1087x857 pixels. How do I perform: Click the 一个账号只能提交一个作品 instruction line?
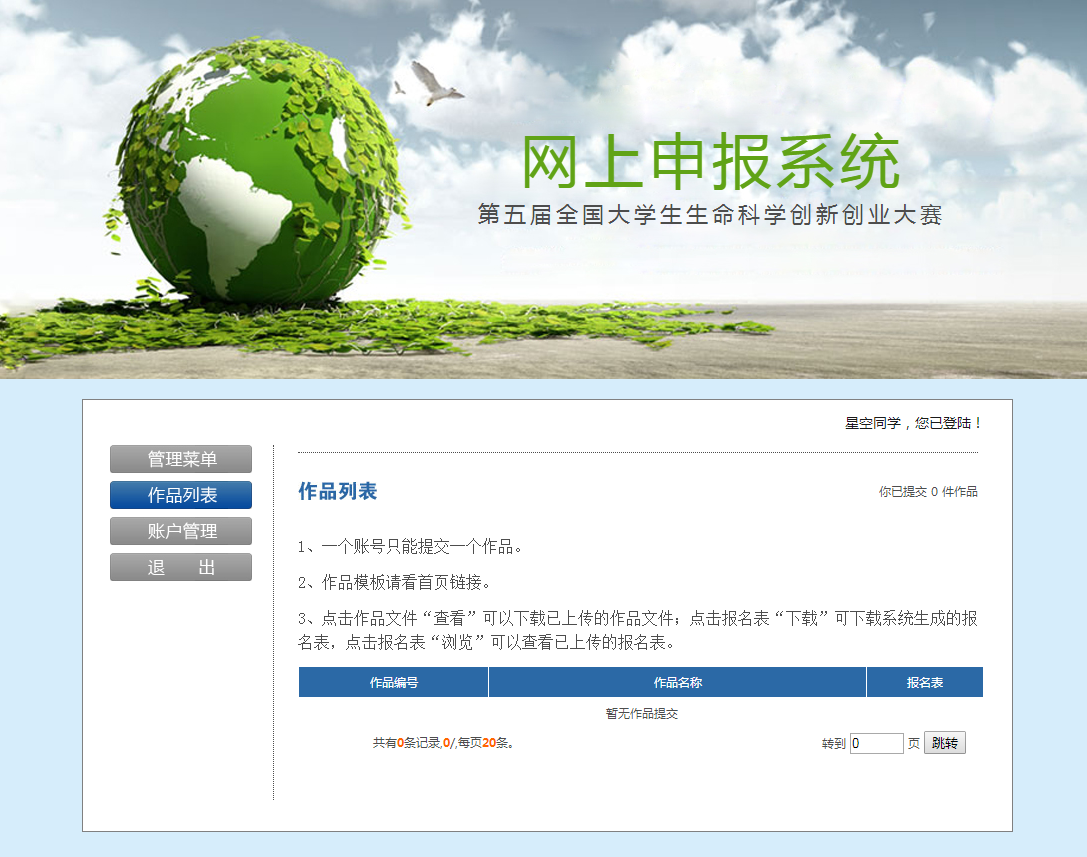tap(410, 546)
